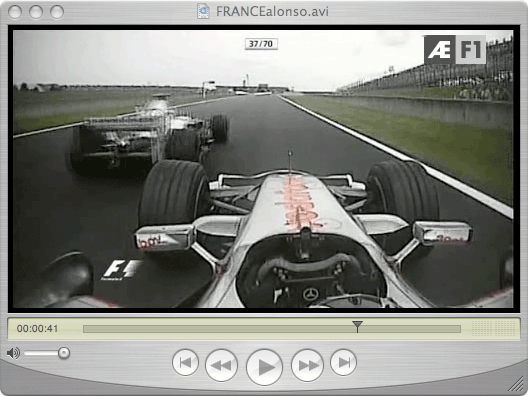Click the rewind button
The width and height of the screenshot is (528, 396).
221,365
